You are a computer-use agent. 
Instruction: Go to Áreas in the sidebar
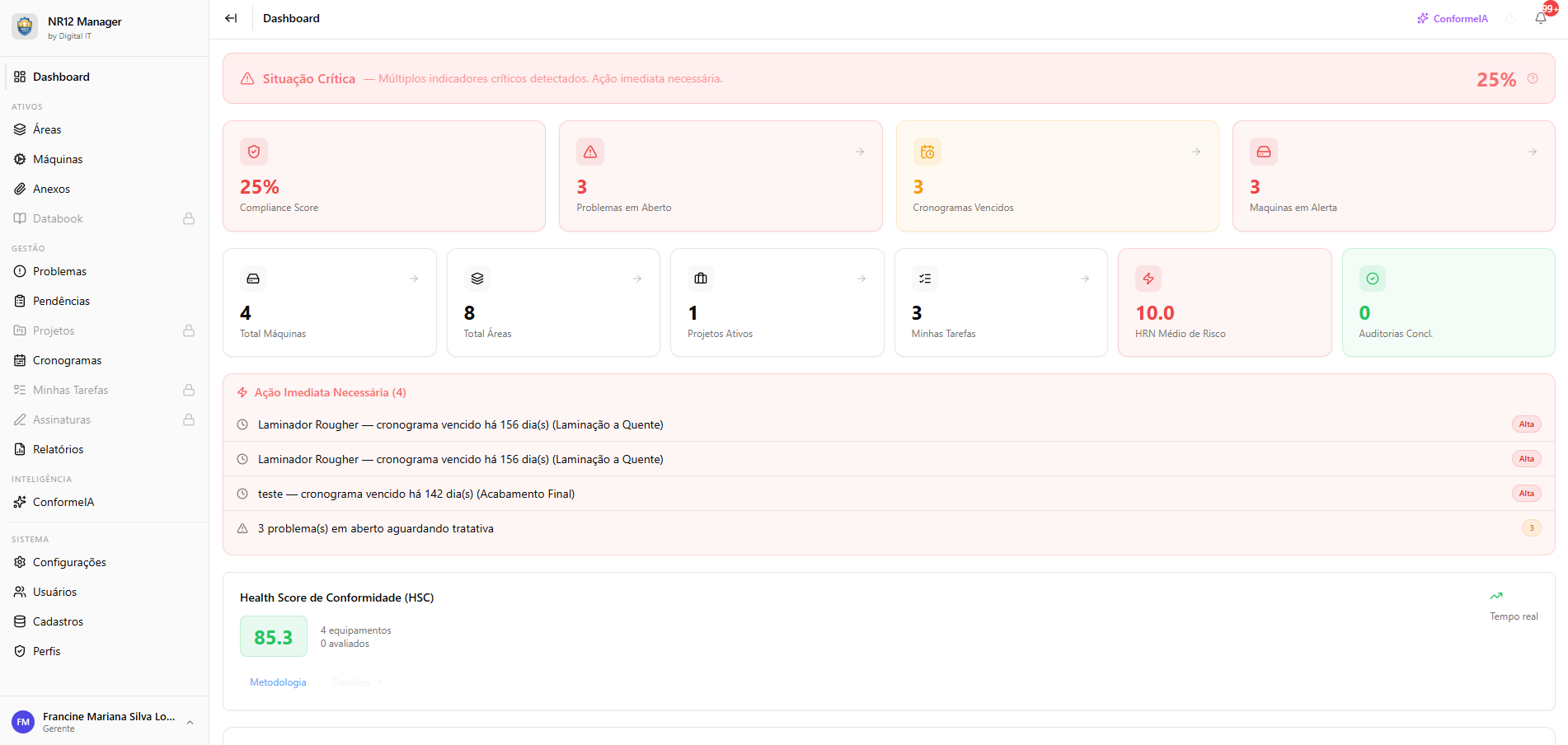point(105,129)
